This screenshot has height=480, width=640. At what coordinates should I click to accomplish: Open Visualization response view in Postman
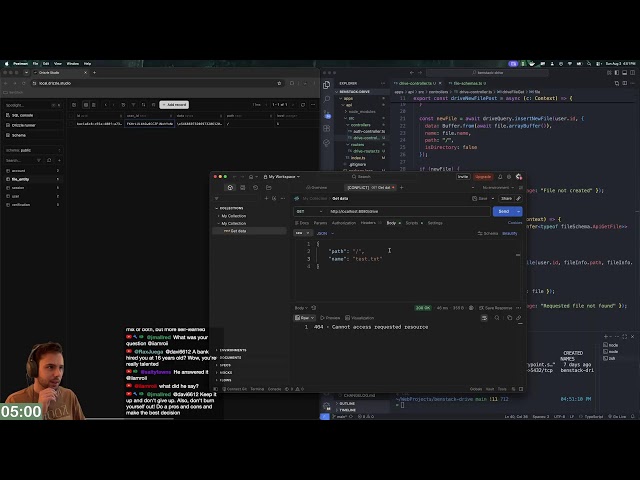[360, 318]
